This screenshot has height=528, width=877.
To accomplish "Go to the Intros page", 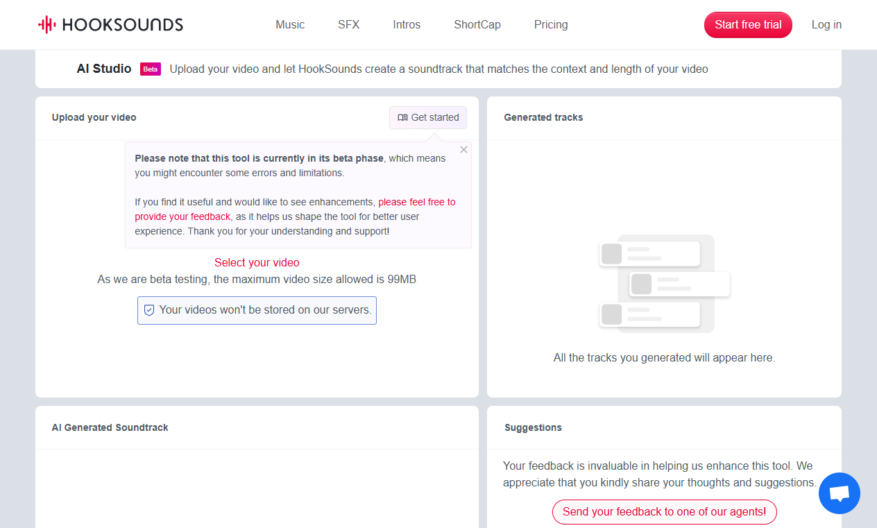I will pyautogui.click(x=407, y=25).
